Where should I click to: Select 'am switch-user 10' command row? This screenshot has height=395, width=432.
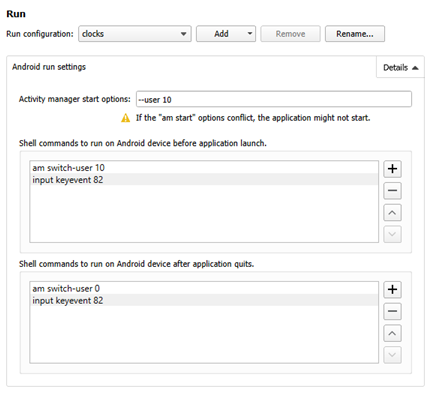click(x=204, y=168)
